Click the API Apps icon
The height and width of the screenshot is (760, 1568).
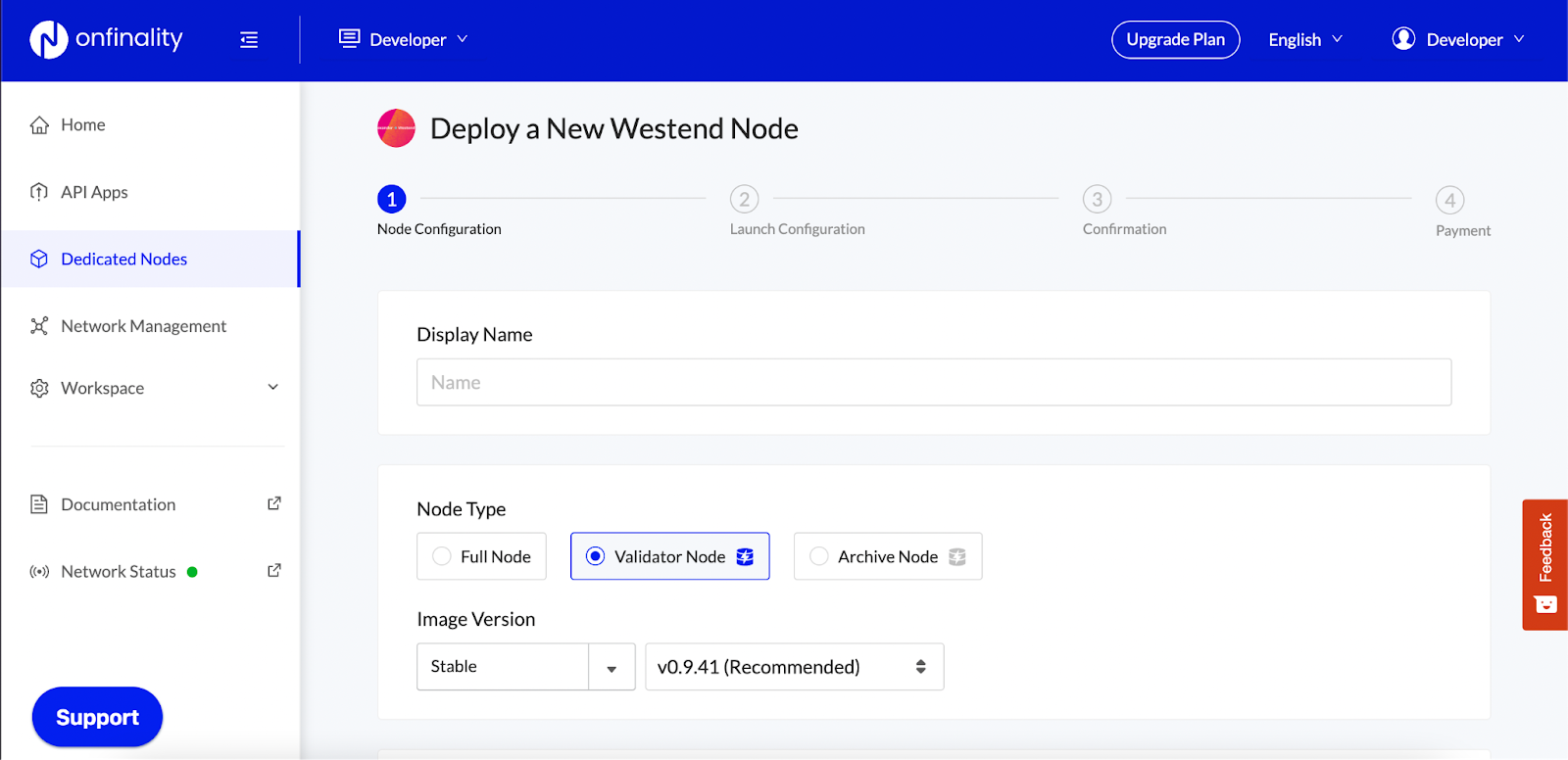(x=39, y=192)
